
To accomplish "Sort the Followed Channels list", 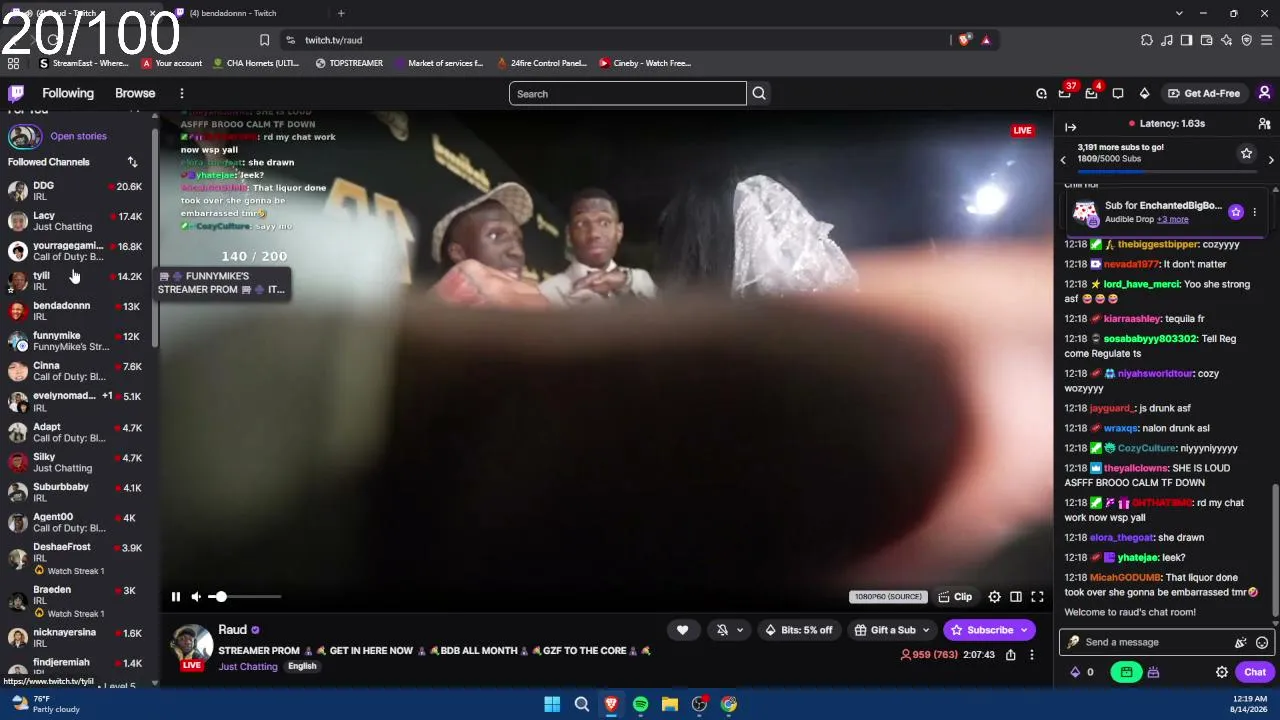I will point(132,162).
